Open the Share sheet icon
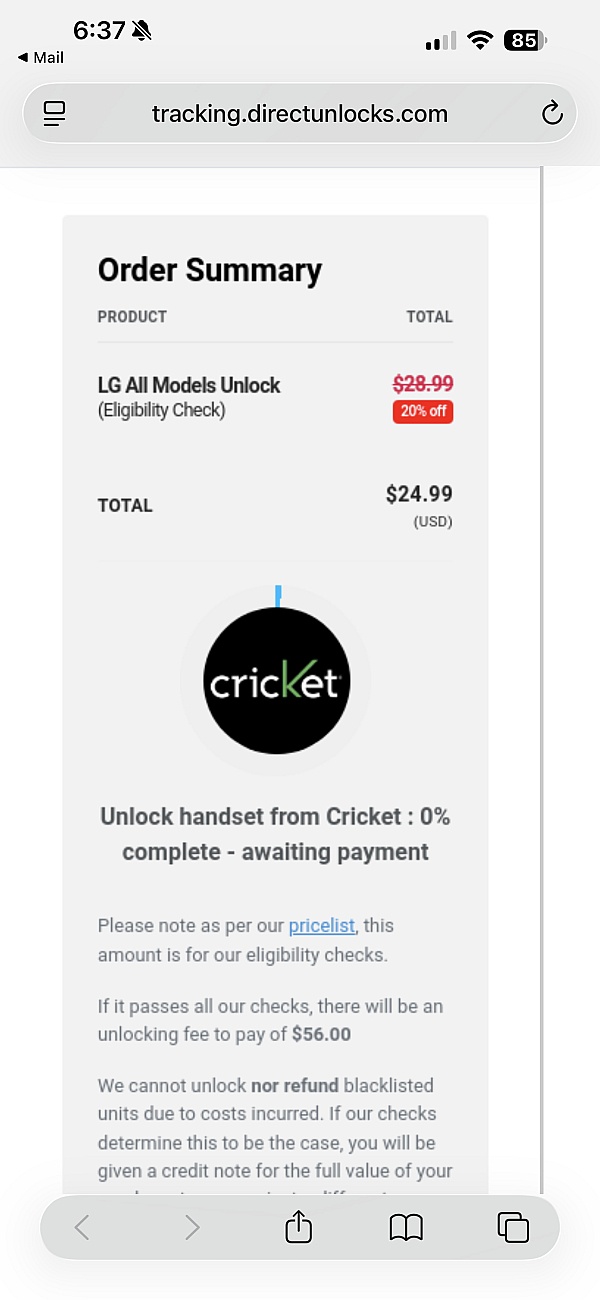This screenshot has height=1300, width=600. click(299, 1227)
